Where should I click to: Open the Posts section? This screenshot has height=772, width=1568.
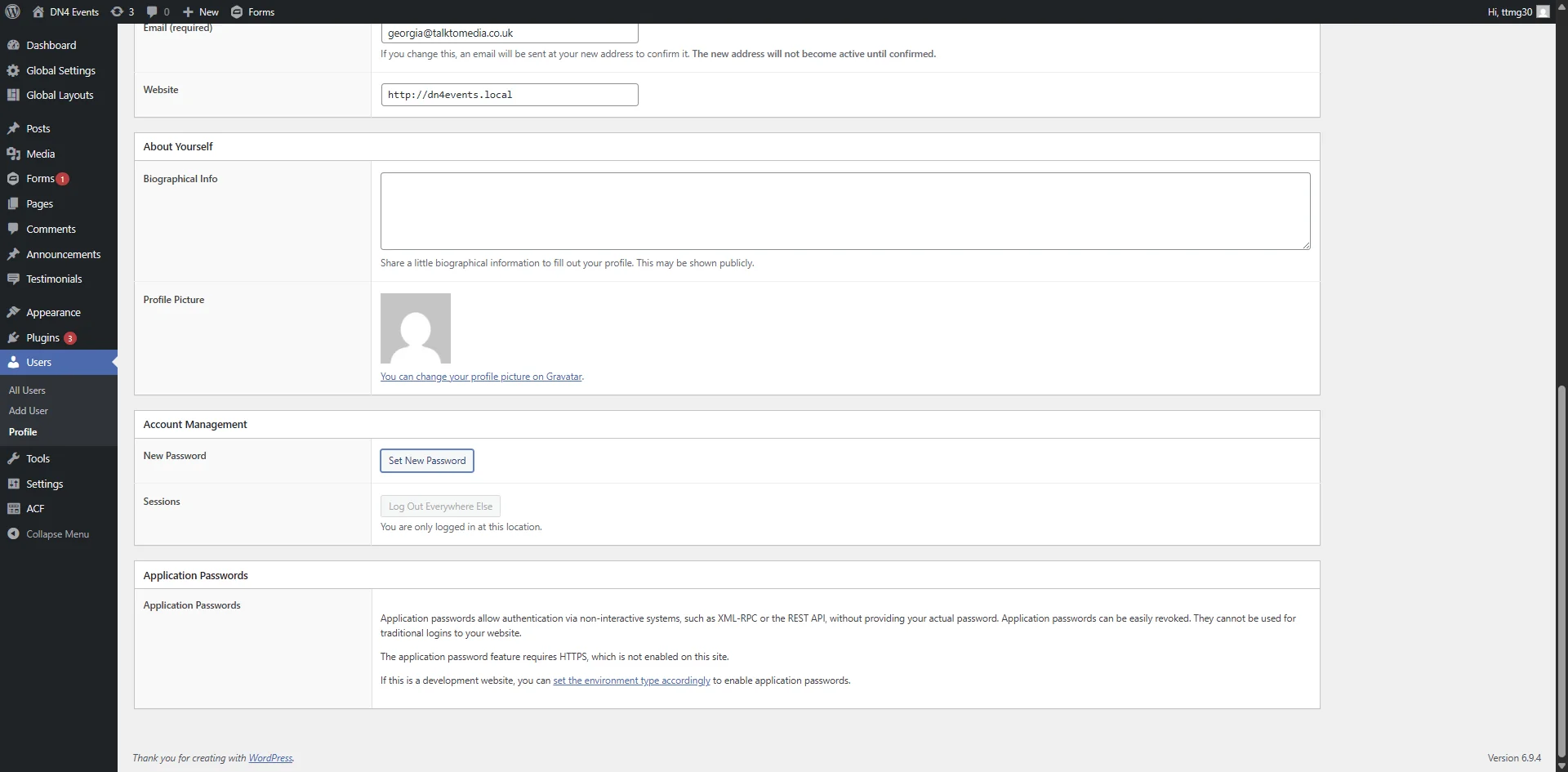pos(37,128)
